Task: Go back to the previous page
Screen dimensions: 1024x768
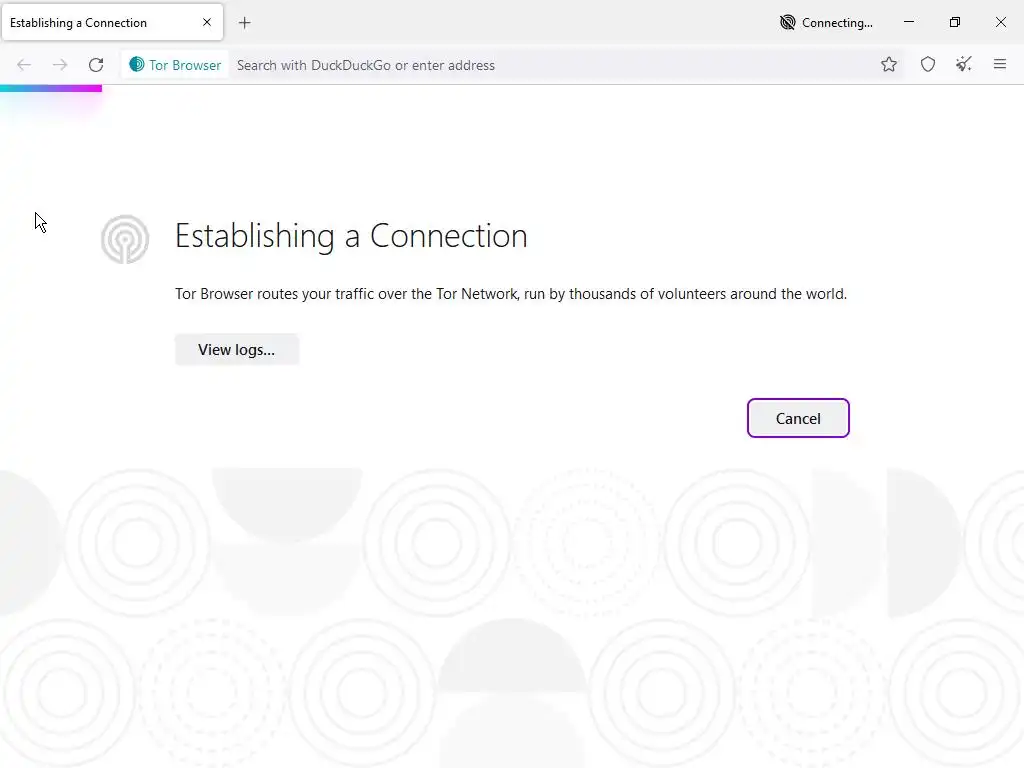Action: [24, 65]
